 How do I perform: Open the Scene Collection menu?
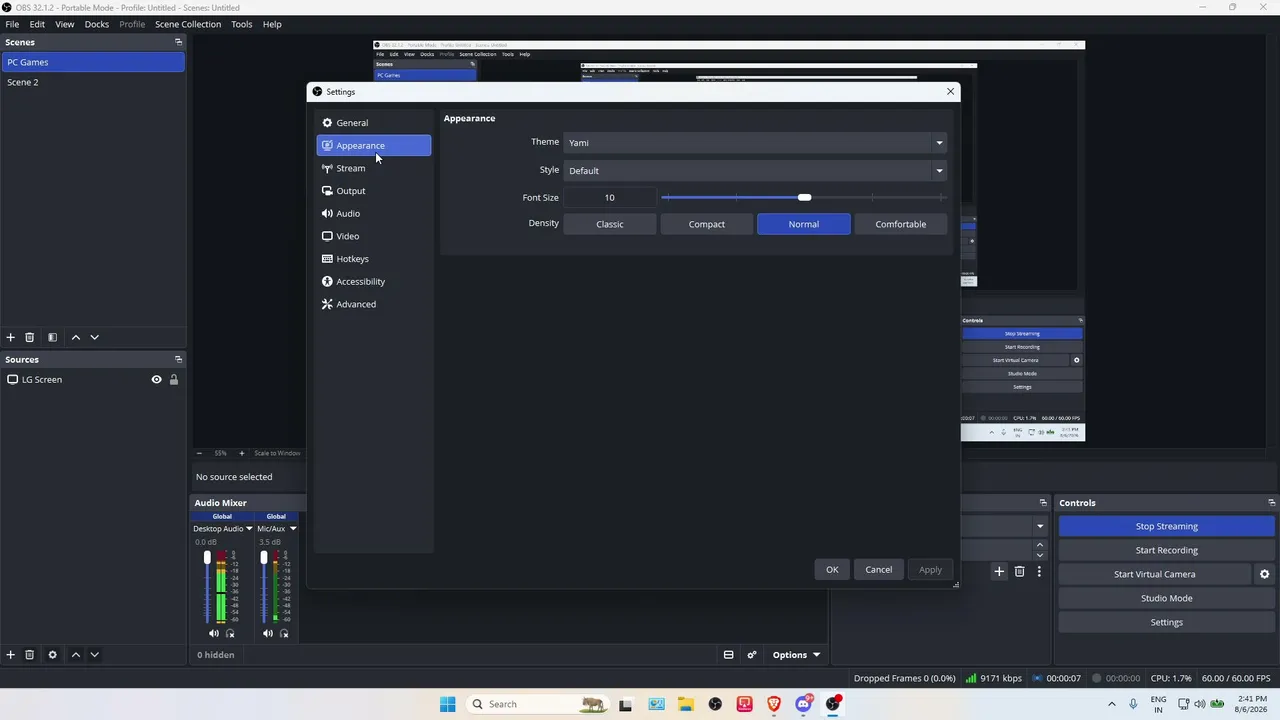(x=188, y=24)
